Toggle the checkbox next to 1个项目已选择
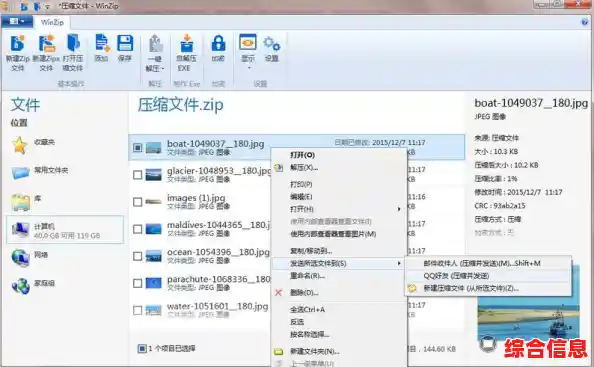Image resolution: width=594 pixels, height=367 pixels. point(142,348)
